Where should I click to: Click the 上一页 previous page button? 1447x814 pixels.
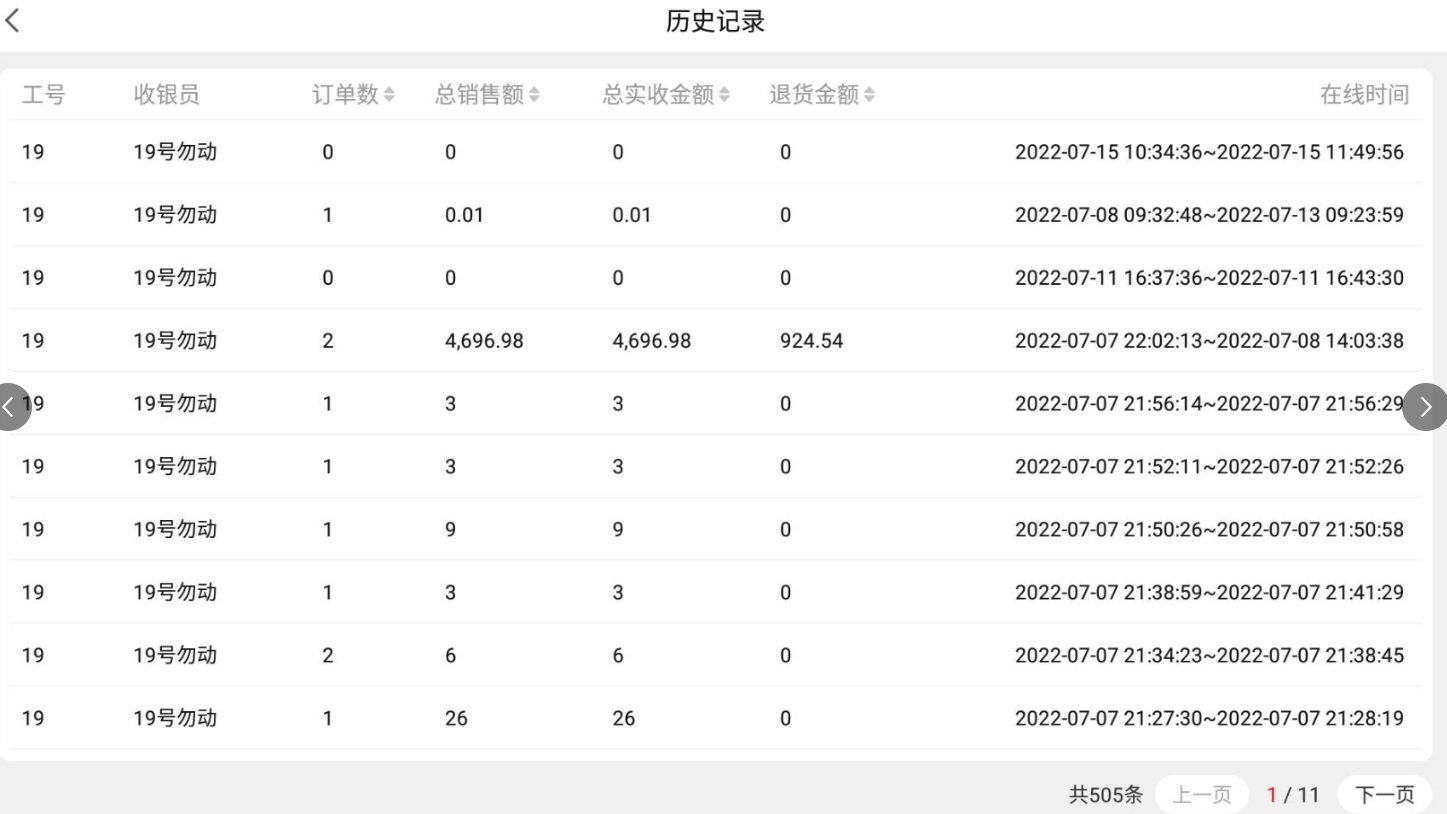click(x=1201, y=795)
